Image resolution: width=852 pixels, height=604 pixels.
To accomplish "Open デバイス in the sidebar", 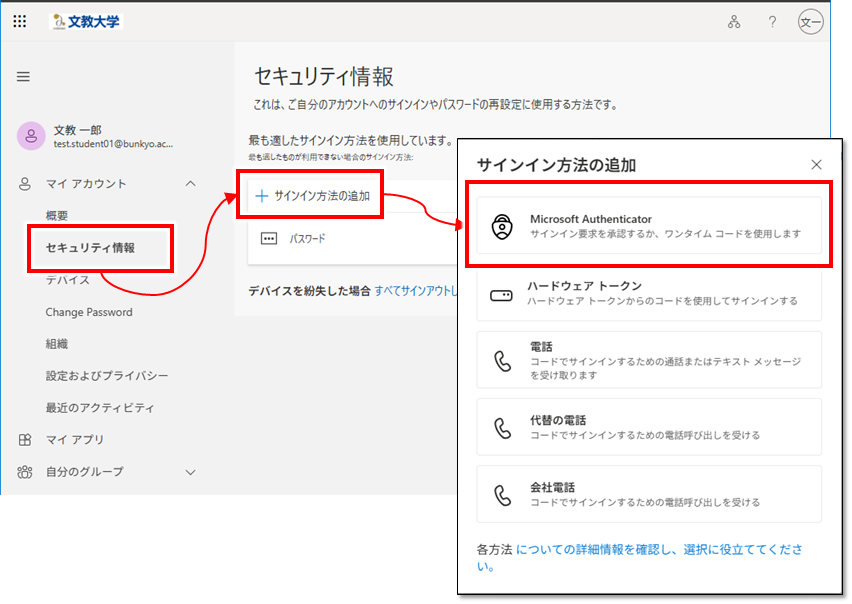I will click(x=67, y=280).
